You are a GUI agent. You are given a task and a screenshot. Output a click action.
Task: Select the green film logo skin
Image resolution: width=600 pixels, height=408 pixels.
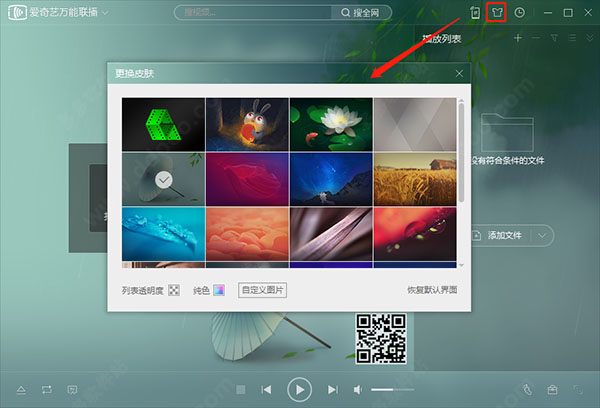[163, 124]
